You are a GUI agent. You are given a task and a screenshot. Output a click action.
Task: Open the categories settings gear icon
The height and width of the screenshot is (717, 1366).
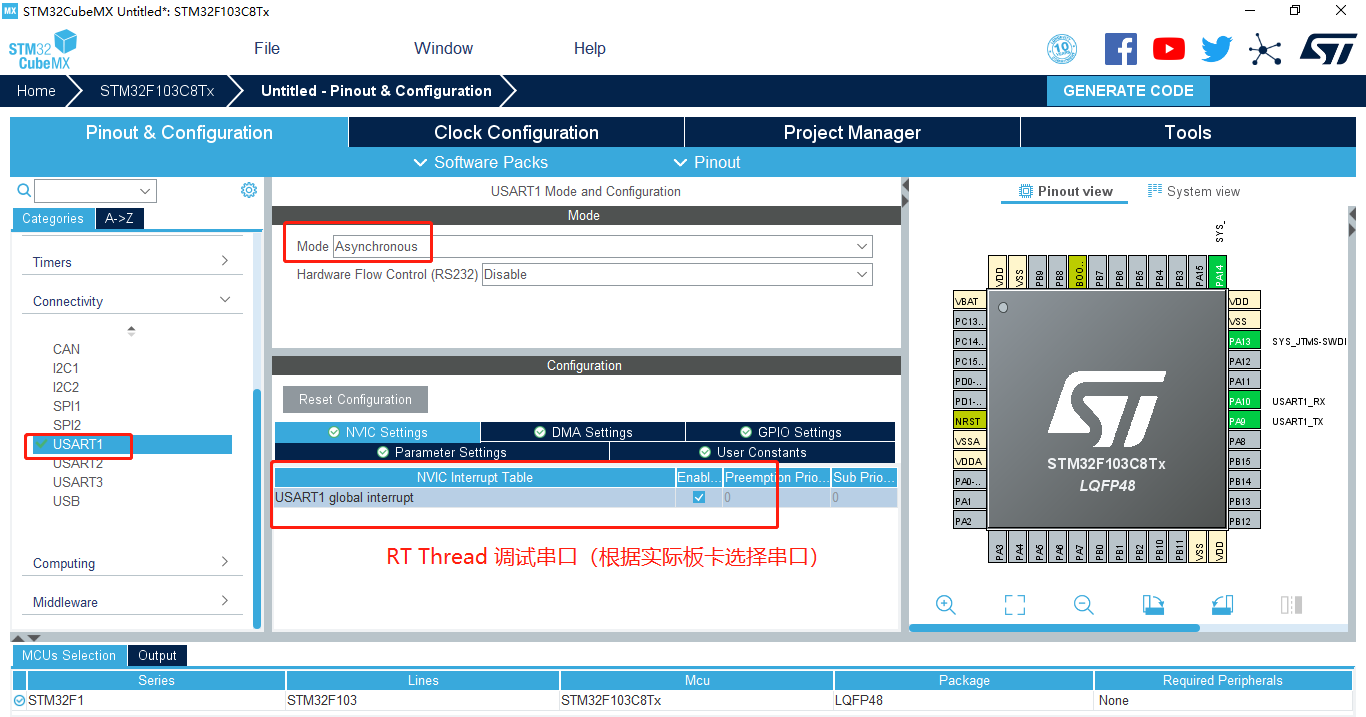(249, 190)
